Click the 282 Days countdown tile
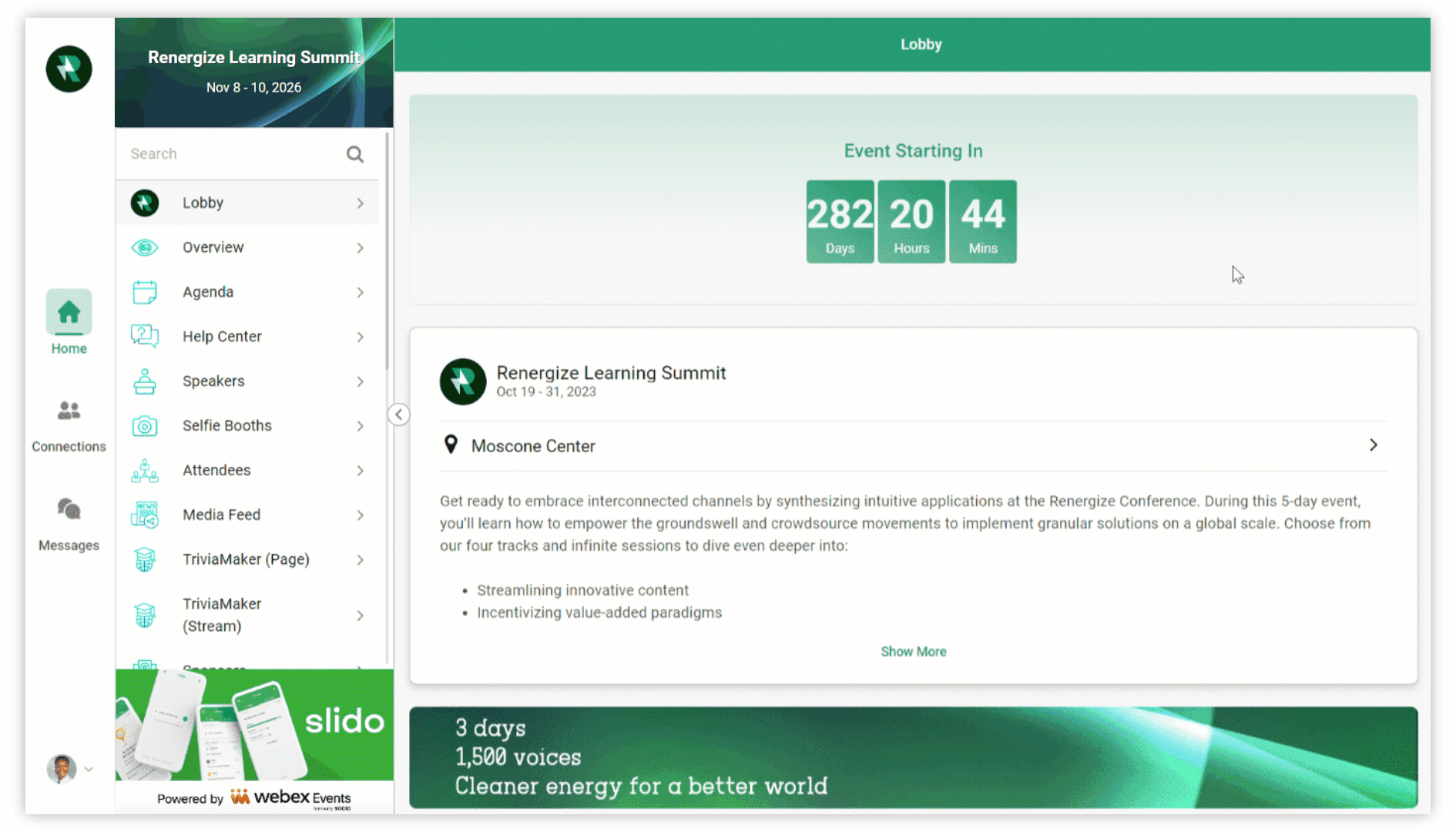 tap(840, 222)
